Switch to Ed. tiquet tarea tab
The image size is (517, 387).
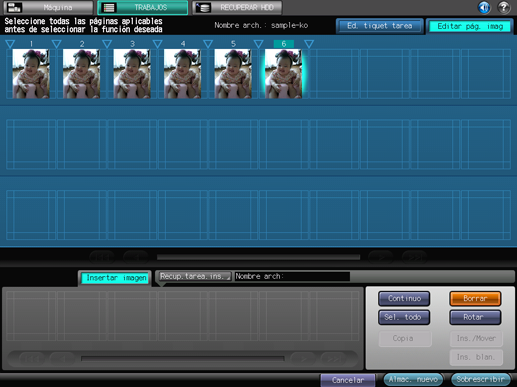(x=380, y=26)
